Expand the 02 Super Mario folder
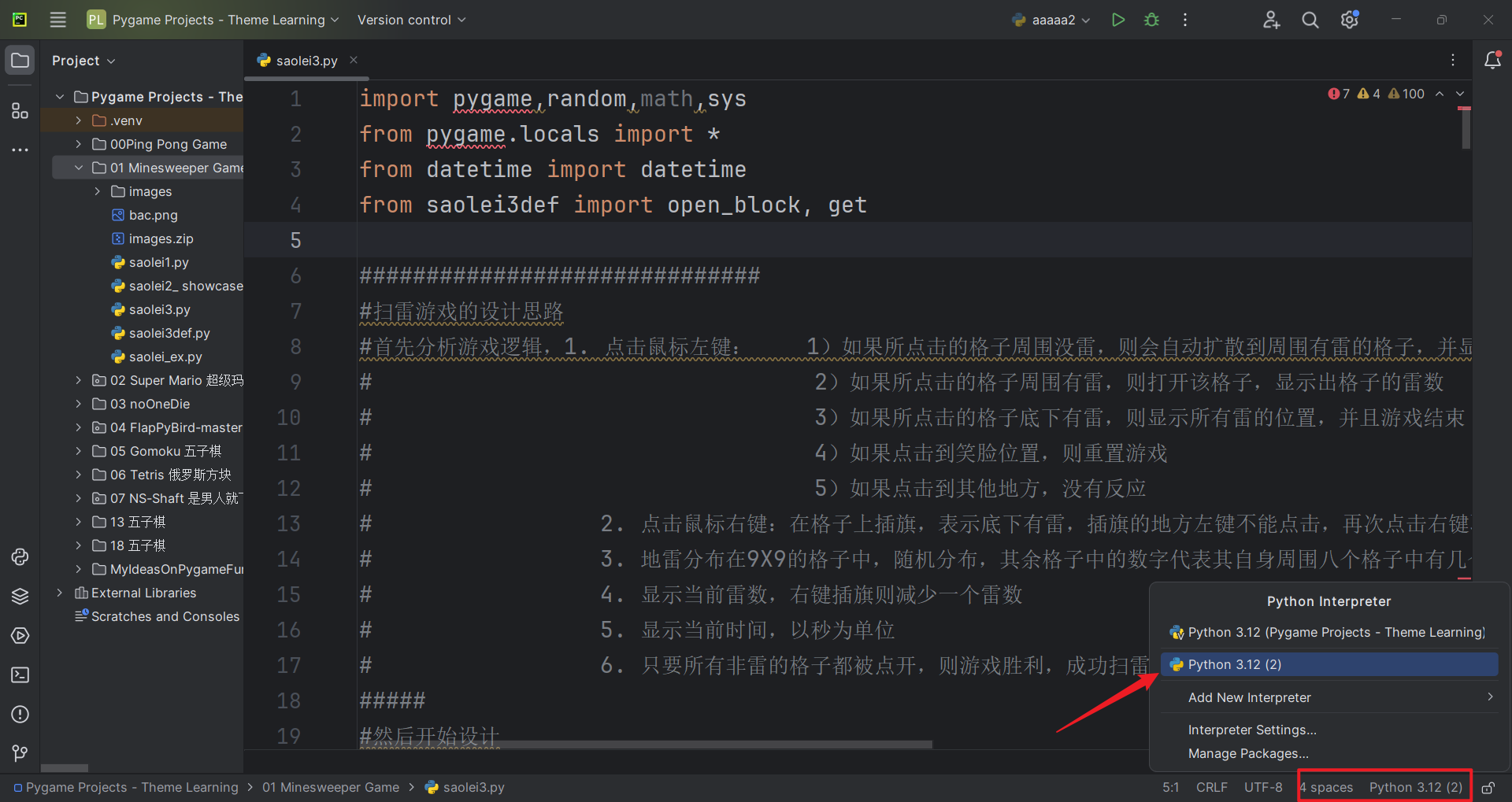The image size is (1512, 802). (x=78, y=380)
